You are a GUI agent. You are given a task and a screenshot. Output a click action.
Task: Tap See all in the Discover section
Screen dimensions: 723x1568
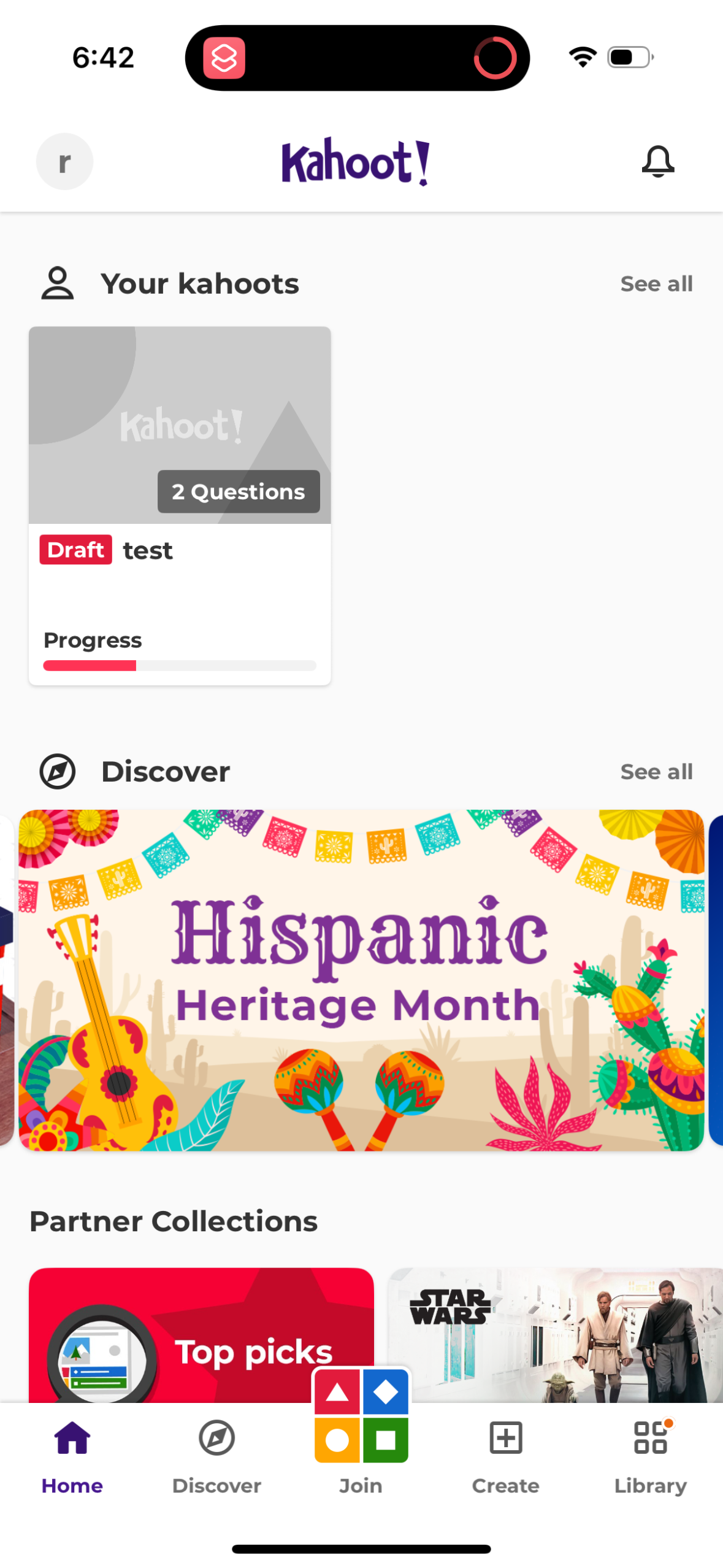(x=656, y=771)
